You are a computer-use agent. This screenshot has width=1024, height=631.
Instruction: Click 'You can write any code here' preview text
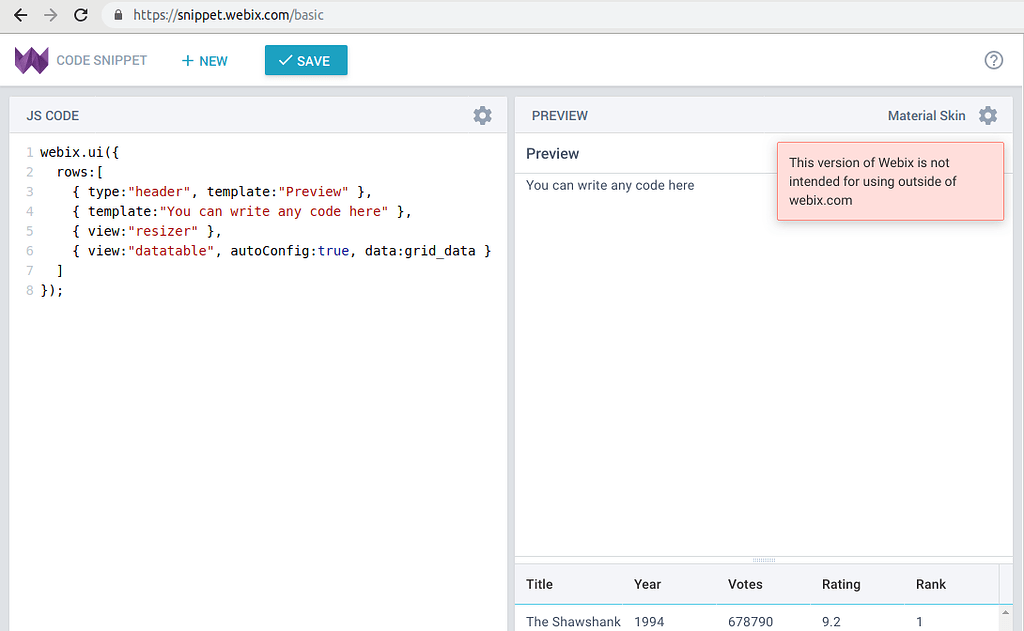point(610,186)
